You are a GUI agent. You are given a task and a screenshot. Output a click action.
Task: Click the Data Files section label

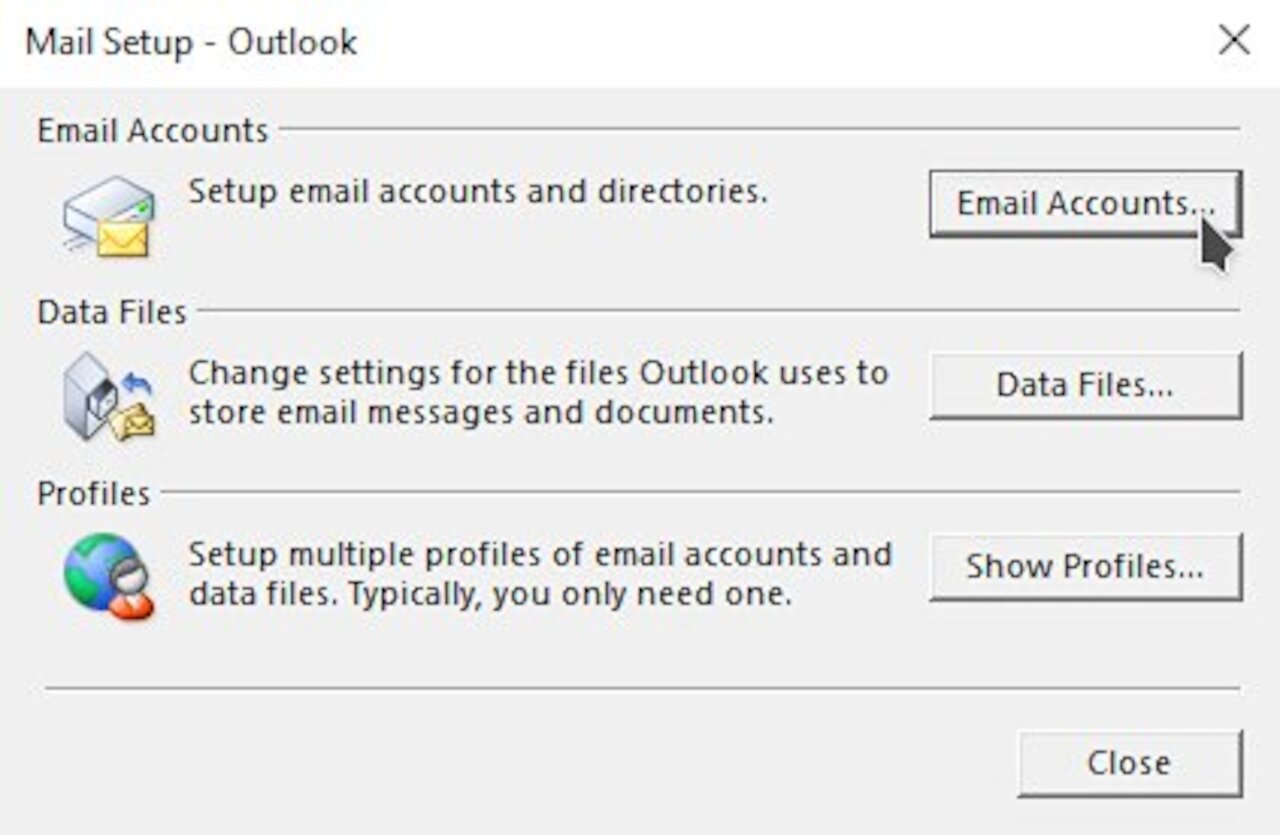coord(112,311)
